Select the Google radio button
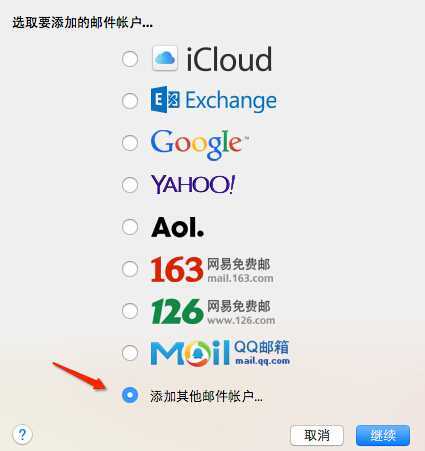 pos(130,143)
